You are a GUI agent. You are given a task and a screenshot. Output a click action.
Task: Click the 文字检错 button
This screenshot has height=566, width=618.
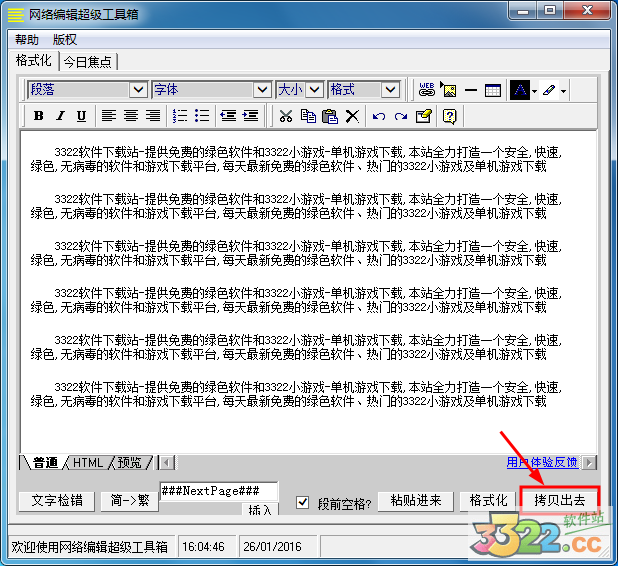click(x=57, y=501)
